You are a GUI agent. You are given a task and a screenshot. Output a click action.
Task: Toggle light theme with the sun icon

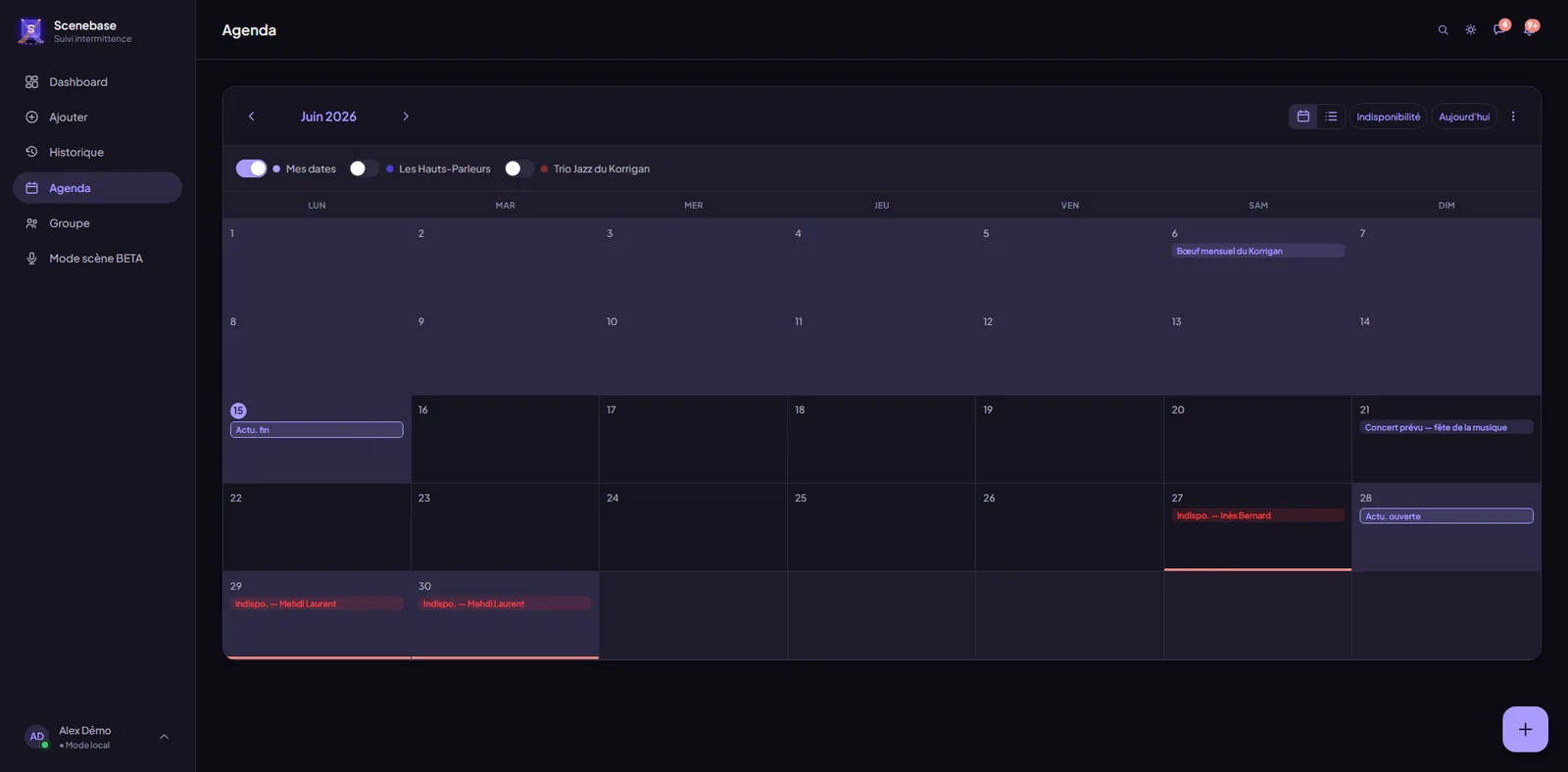click(1471, 30)
